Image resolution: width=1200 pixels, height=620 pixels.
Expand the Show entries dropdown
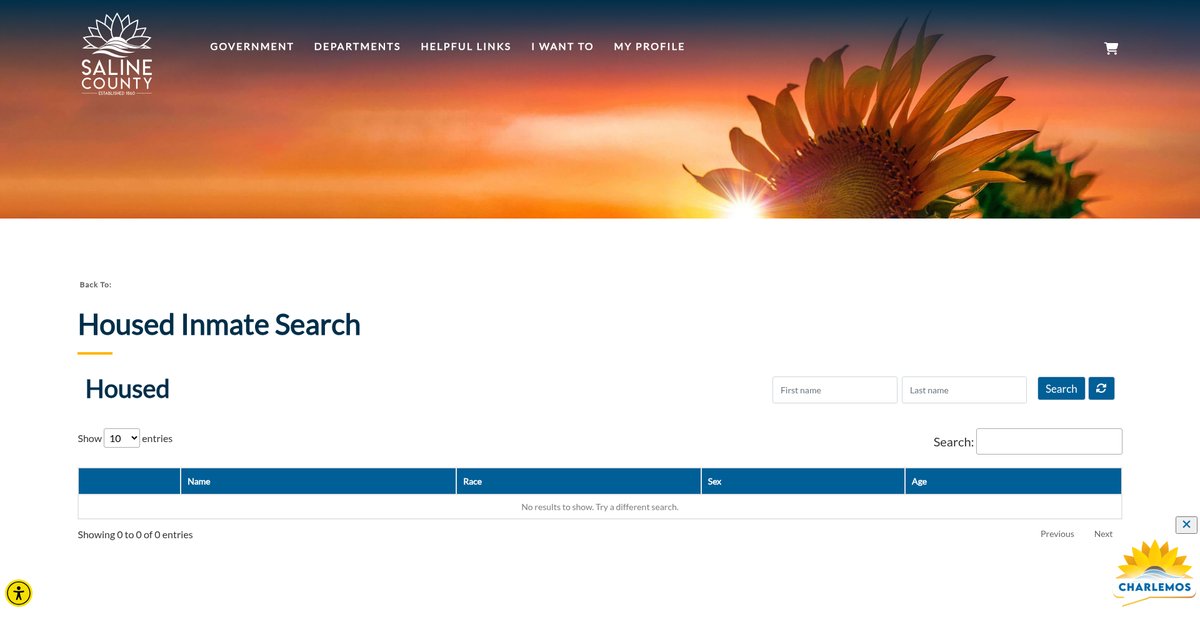[122, 438]
